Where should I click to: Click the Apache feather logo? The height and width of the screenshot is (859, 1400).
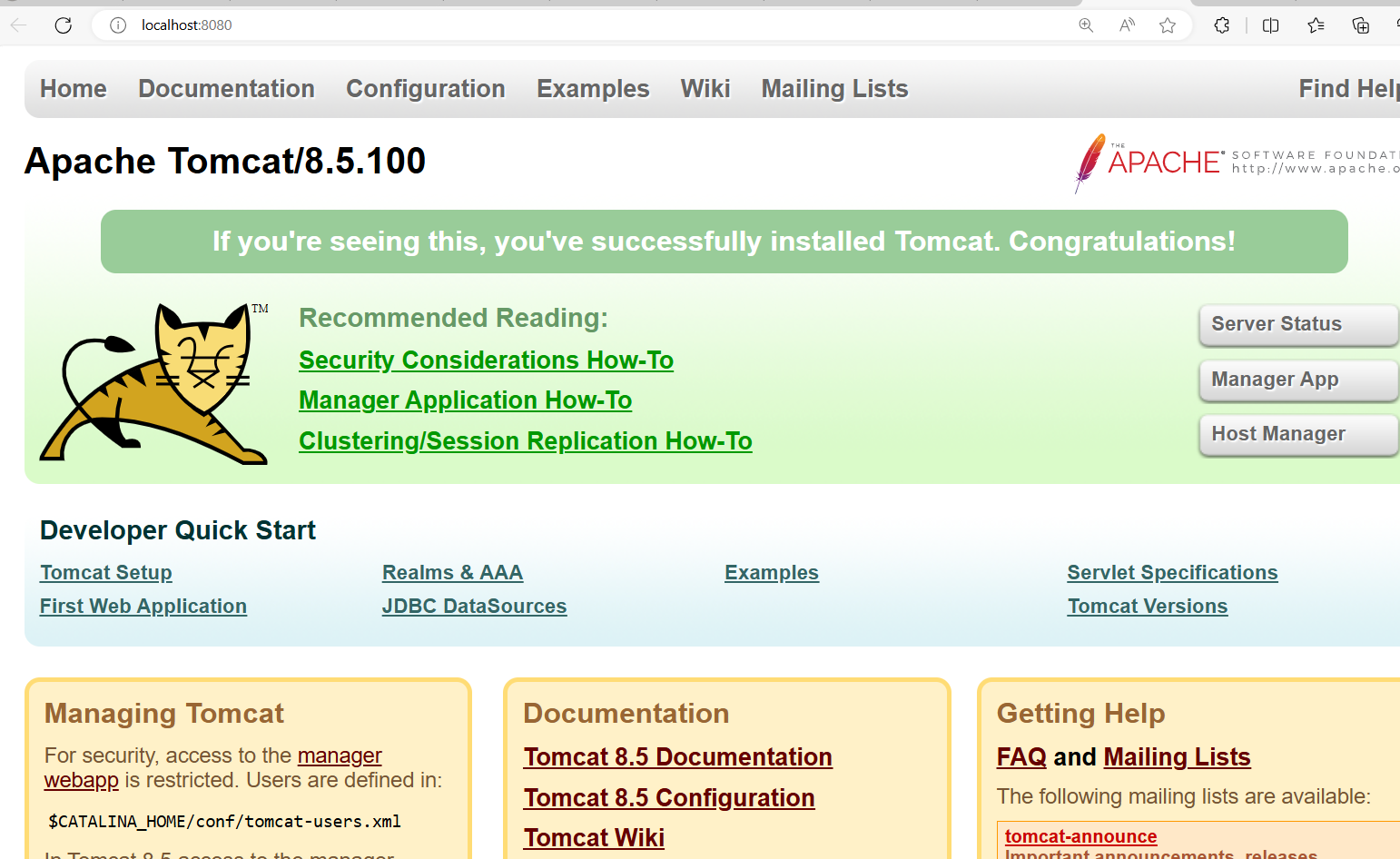[x=1089, y=163]
